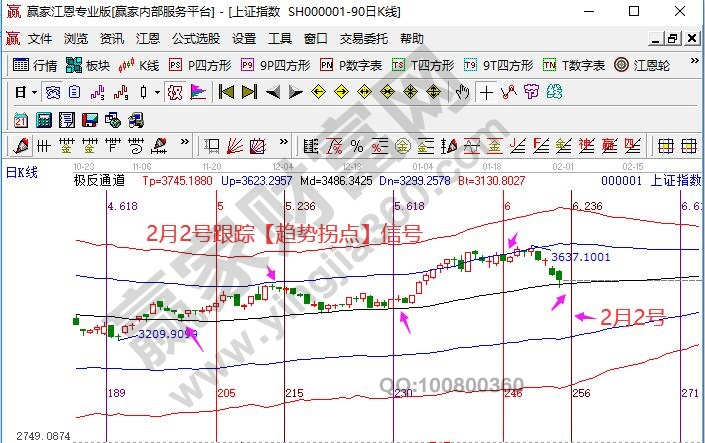705x443 pixels.
Task: Open the 板块 sector view
Action: click(88, 65)
